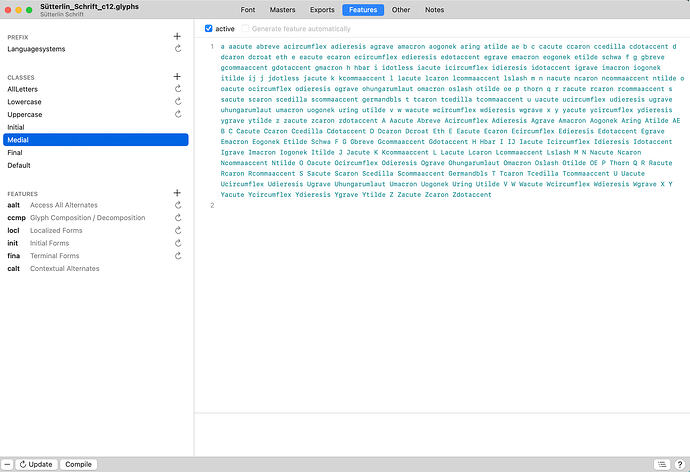Select the ccmp Glyph Composition feature
Viewport: 690px width, 472px height.
click(94, 218)
